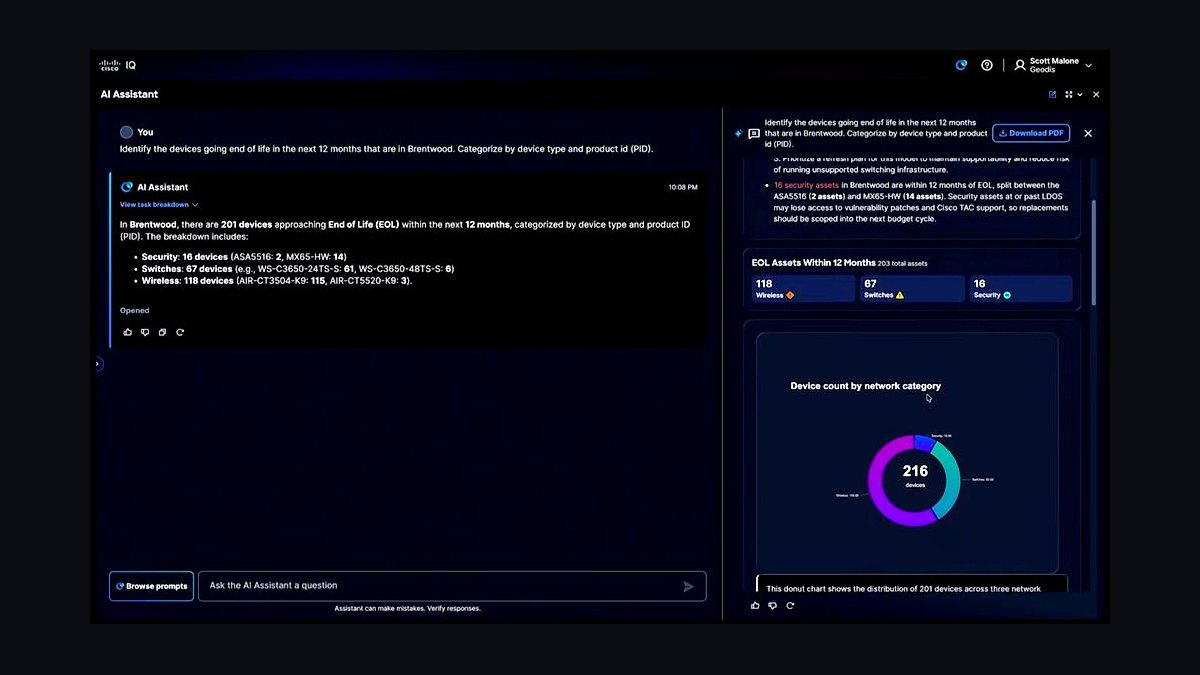
Task: Focus the 'Ask the AI Assistant a question' field
Action: click(x=452, y=586)
